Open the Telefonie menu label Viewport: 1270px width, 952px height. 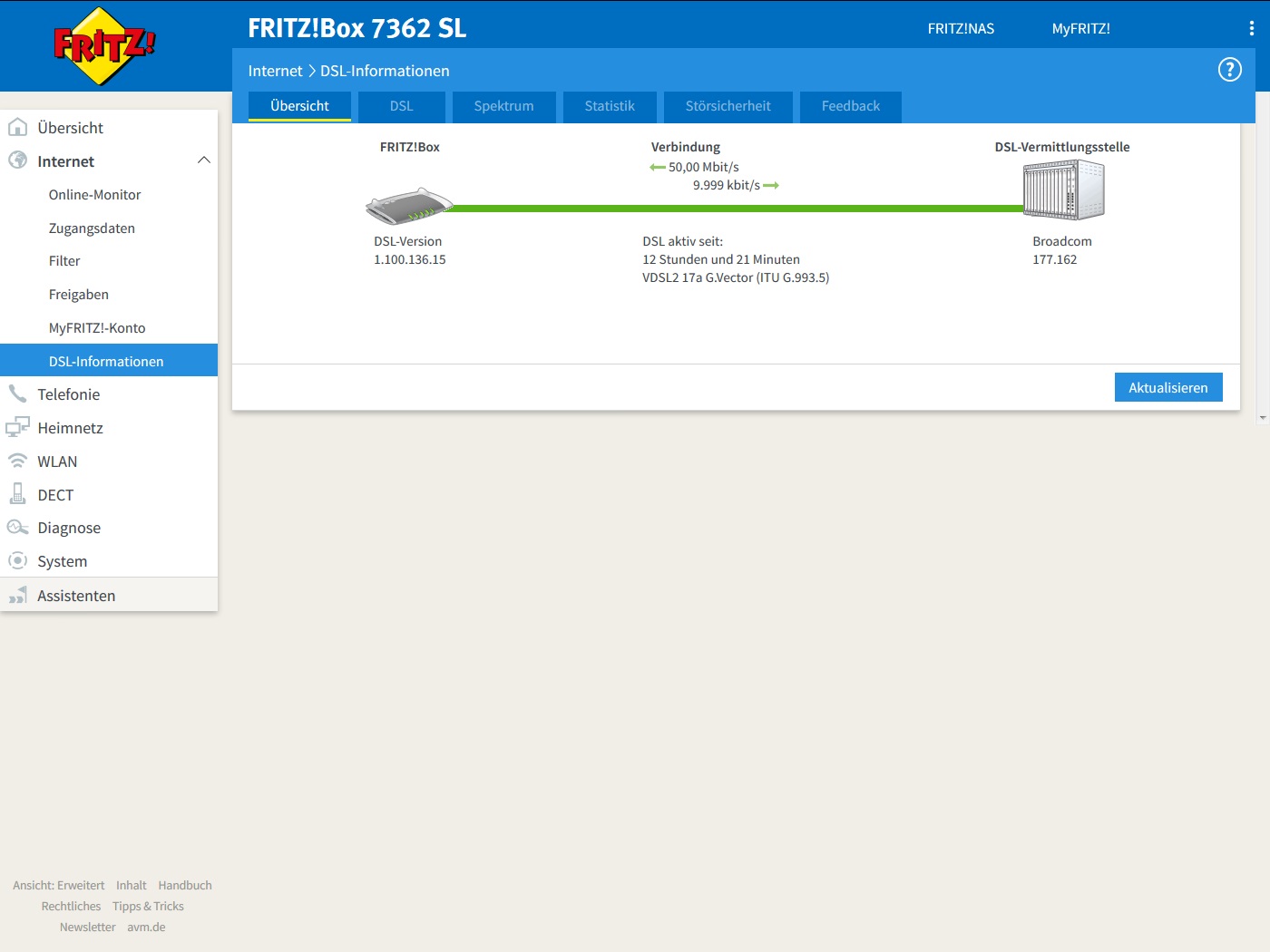tap(68, 394)
